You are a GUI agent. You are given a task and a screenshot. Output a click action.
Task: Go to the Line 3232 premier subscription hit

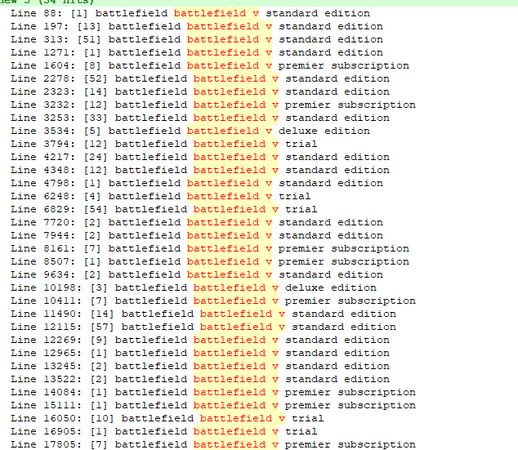pyautogui.click(x=213, y=105)
